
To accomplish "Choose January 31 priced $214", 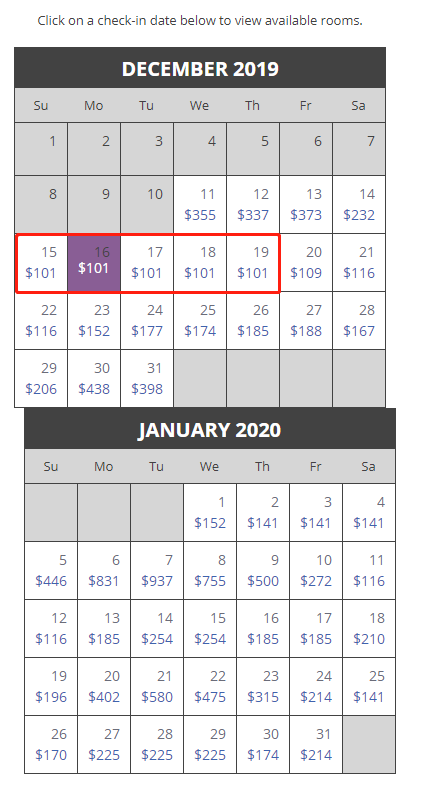I will click(x=316, y=745).
